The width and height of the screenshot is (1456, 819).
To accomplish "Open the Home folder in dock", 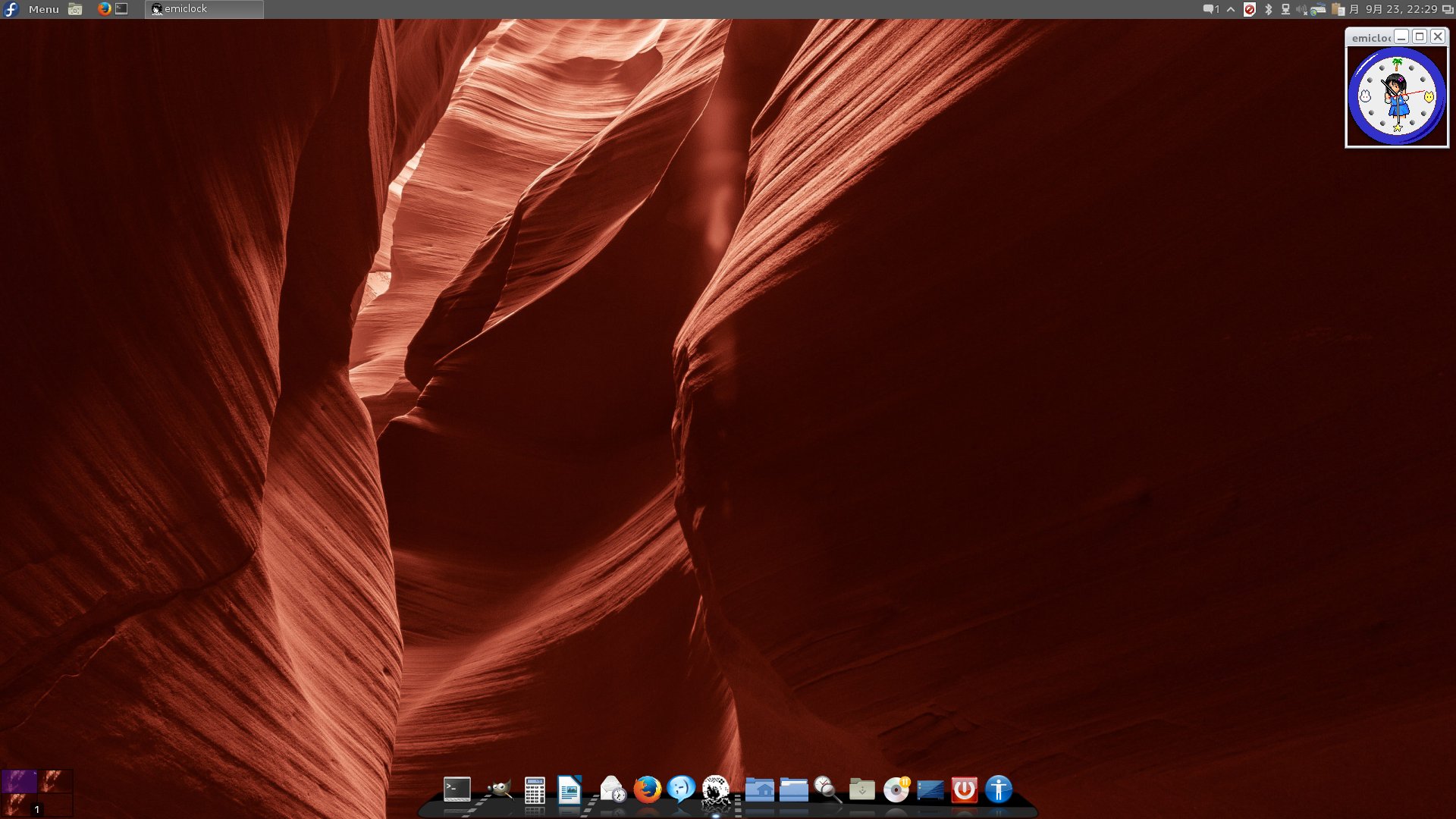I will click(x=759, y=789).
